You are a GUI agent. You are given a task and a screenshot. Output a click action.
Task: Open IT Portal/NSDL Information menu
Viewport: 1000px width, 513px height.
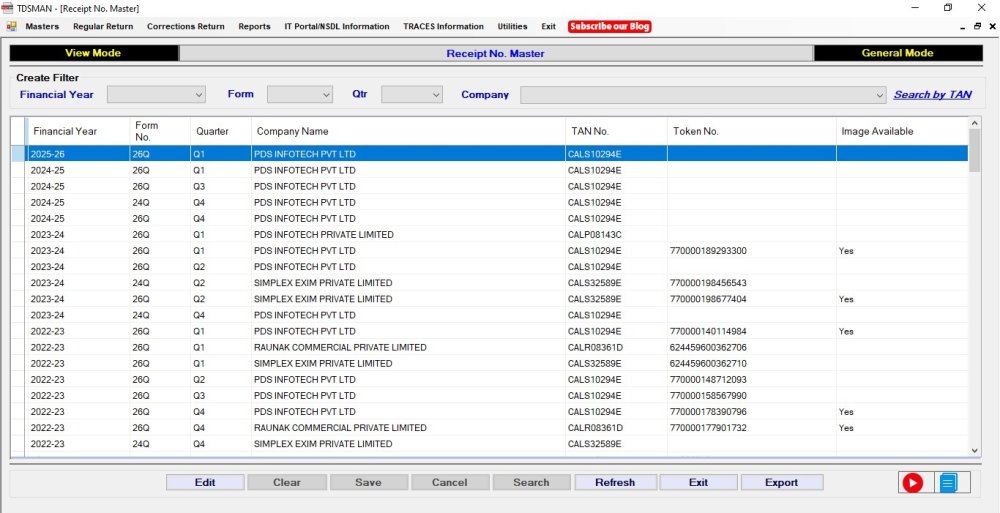[337, 26]
